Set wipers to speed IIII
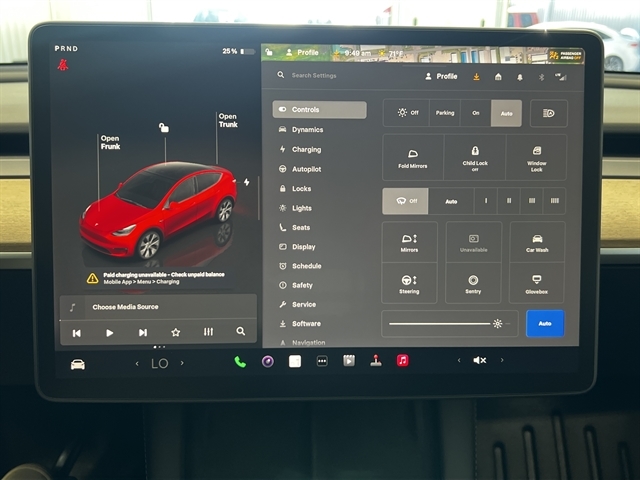640x480 pixels. pyautogui.click(x=555, y=201)
